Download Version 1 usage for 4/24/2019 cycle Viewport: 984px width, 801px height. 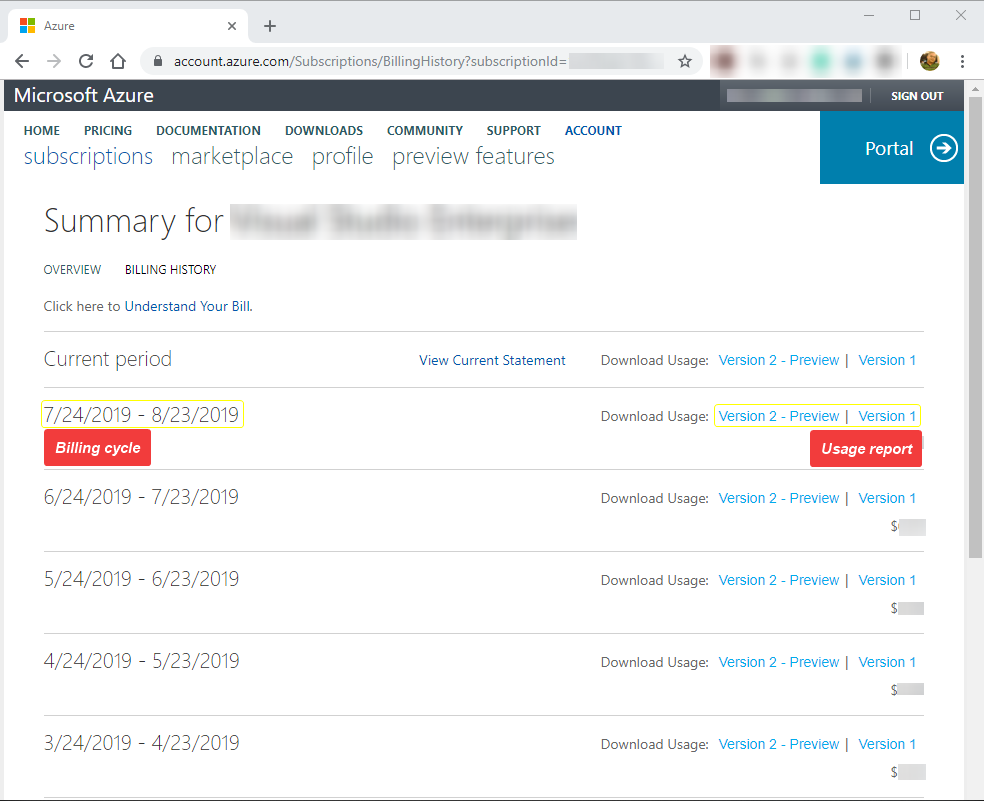point(887,662)
